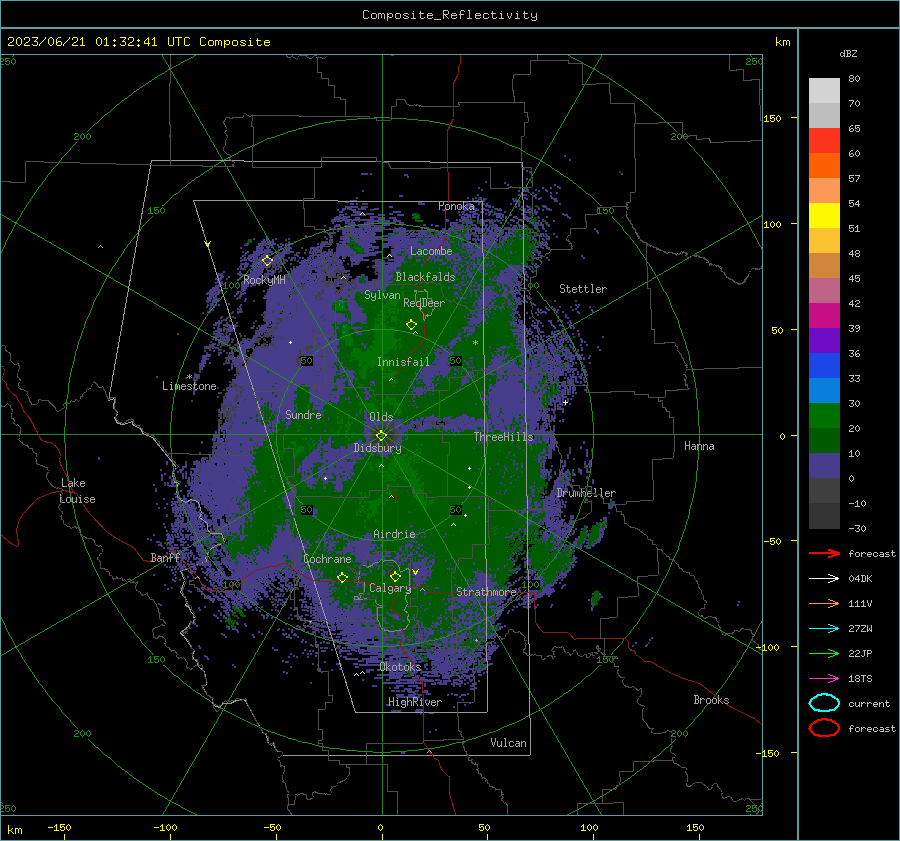
Task: Click the Composite_Reflectivity title text
Action: 450,15
